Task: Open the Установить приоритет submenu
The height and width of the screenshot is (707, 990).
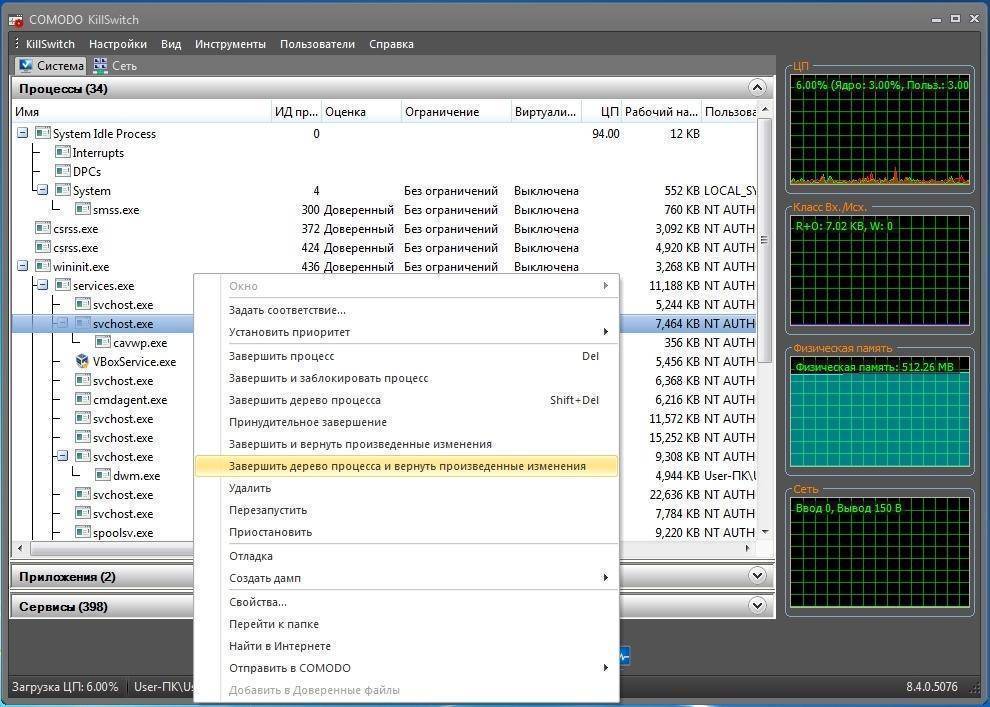Action: 289,332
